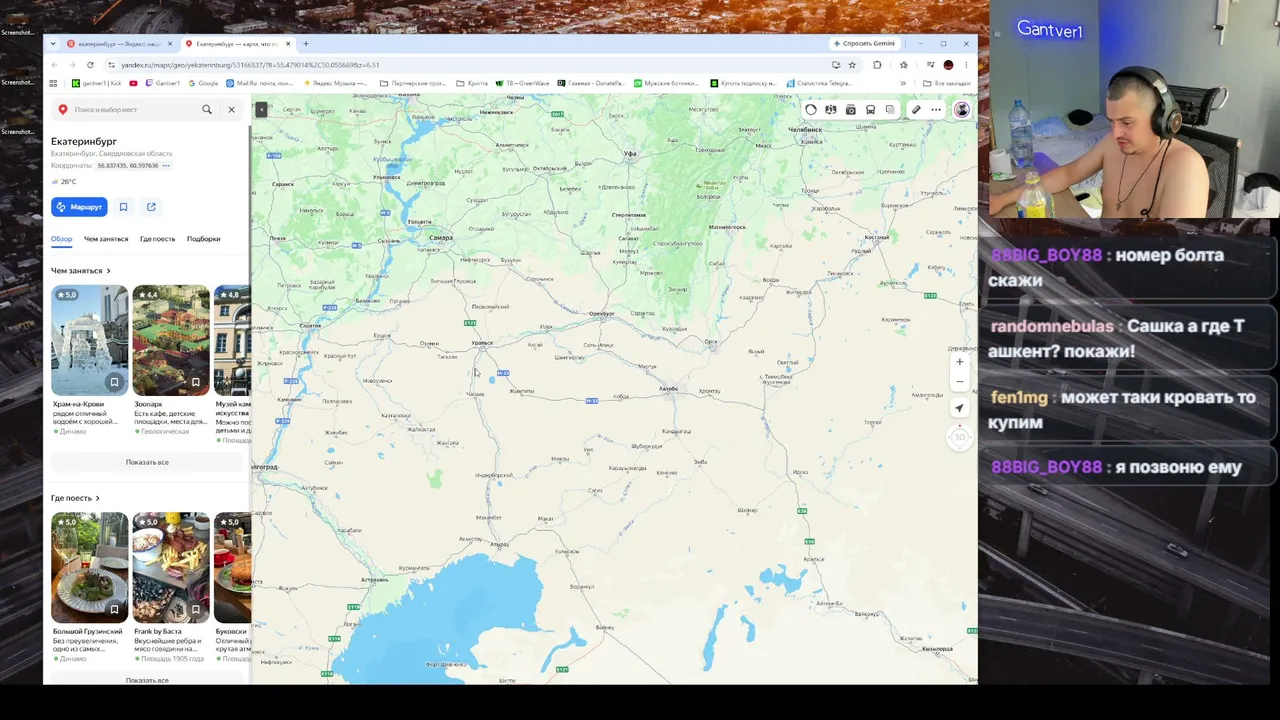Bookmark this page with the star icon

click(x=852, y=65)
